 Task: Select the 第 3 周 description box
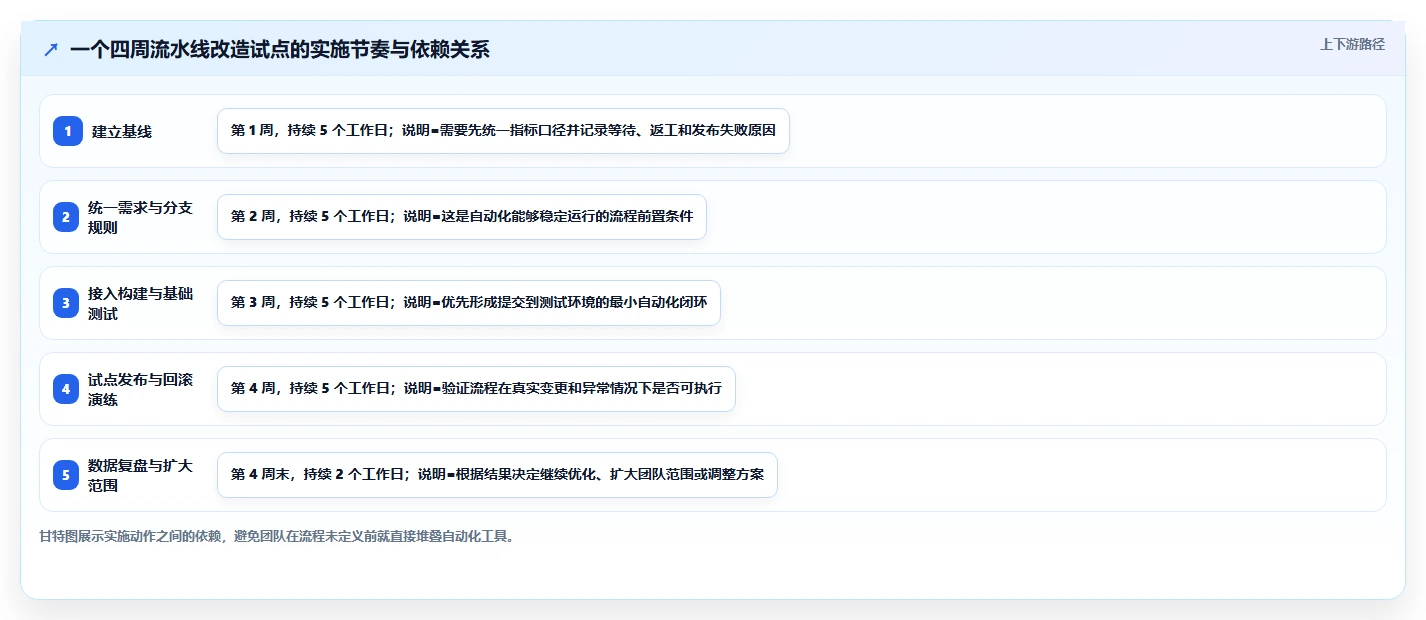(469, 303)
